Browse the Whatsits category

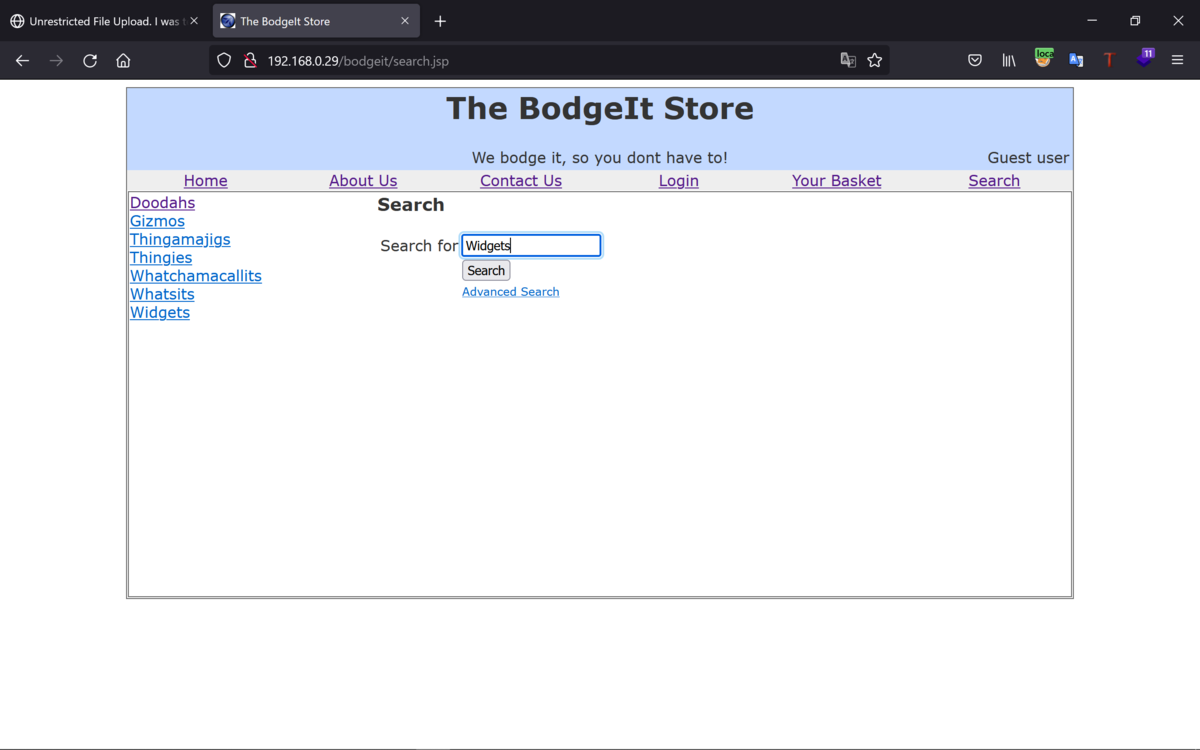[x=162, y=294]
